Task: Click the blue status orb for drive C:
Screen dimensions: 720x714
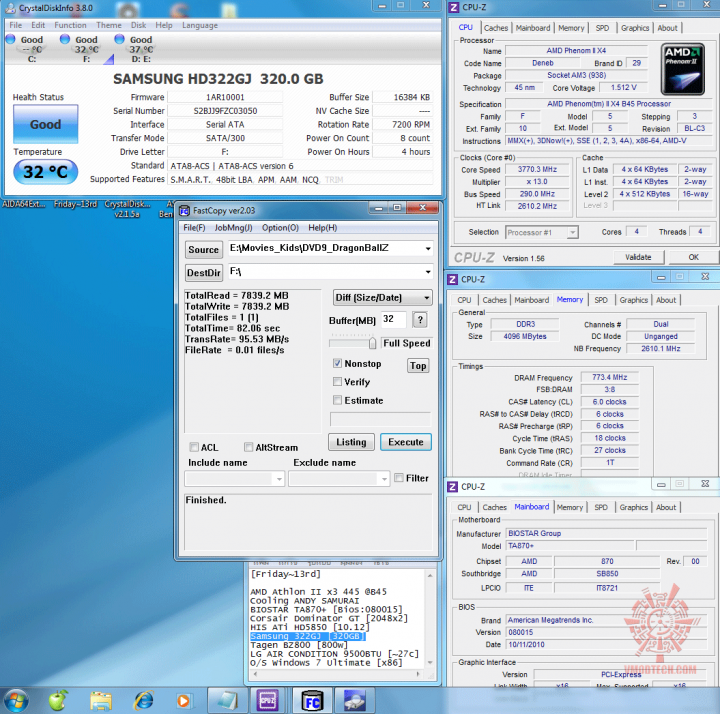Action: click(x=10, y=39)
